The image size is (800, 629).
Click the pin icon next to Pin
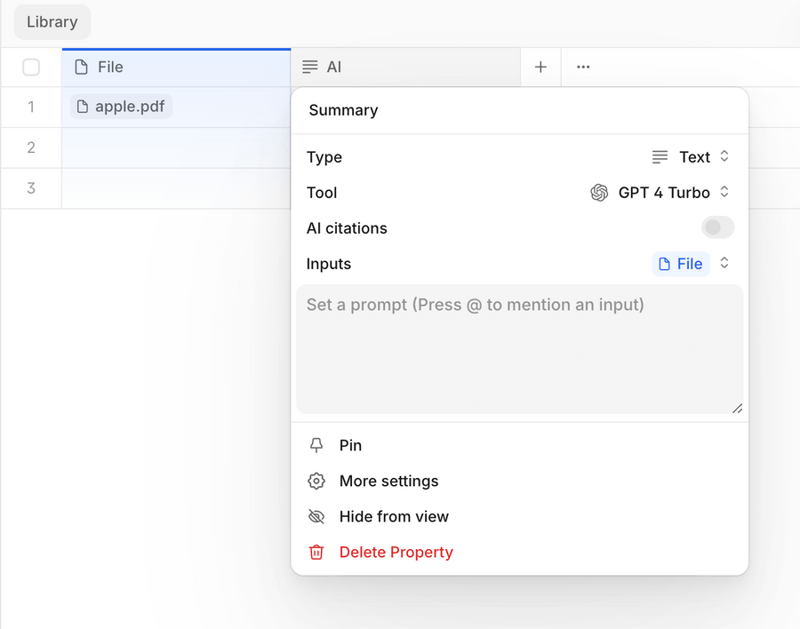pyautogui.click(x=316, y=445)
